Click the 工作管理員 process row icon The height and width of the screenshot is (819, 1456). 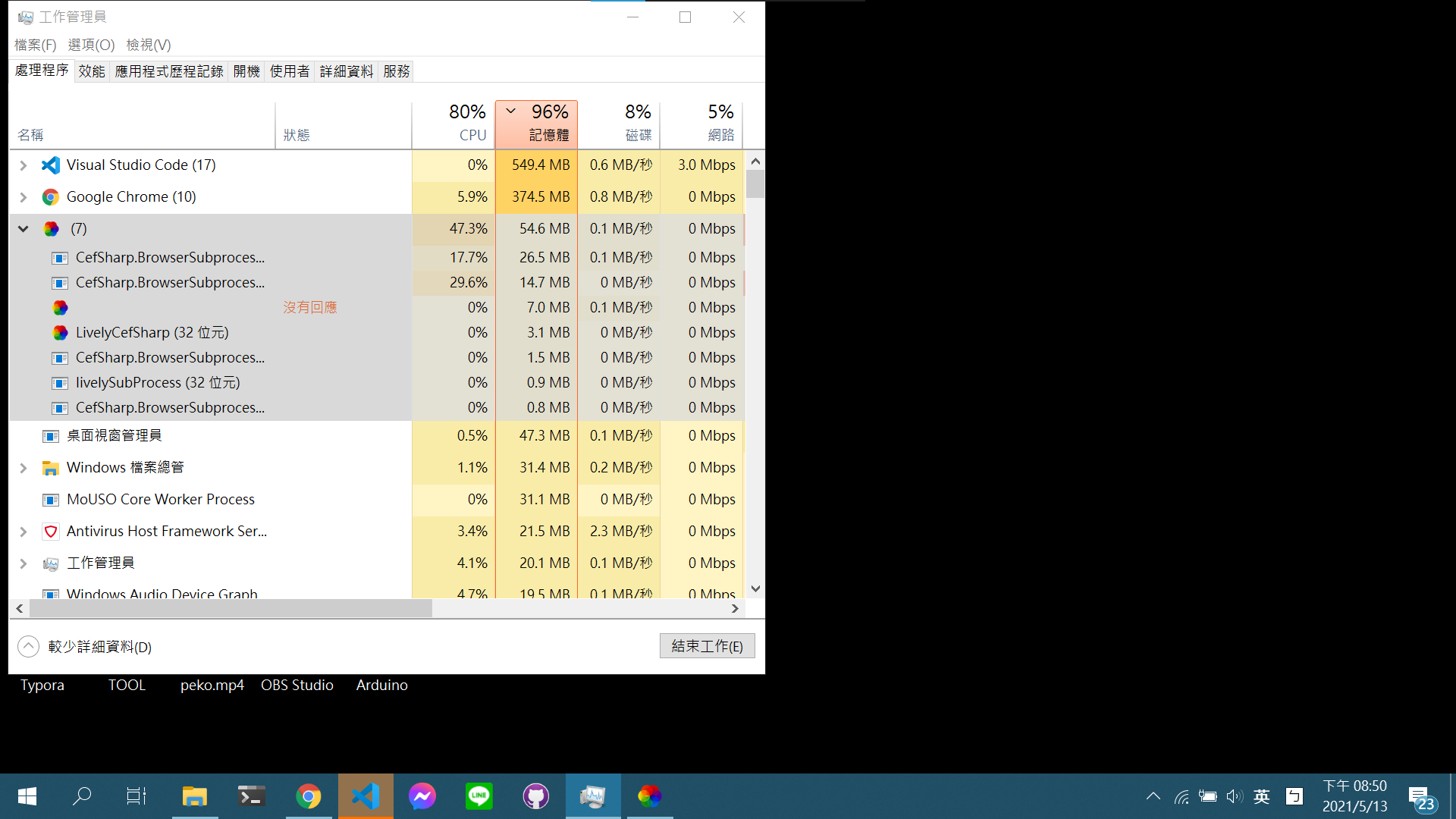(51, 563)
